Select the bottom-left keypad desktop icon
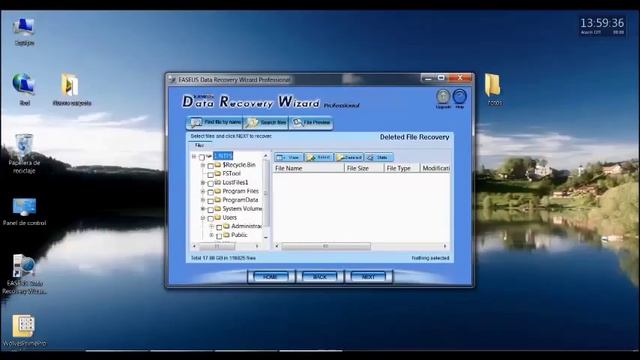This screenshot has width=640, height=360. [x=24, y=330]
